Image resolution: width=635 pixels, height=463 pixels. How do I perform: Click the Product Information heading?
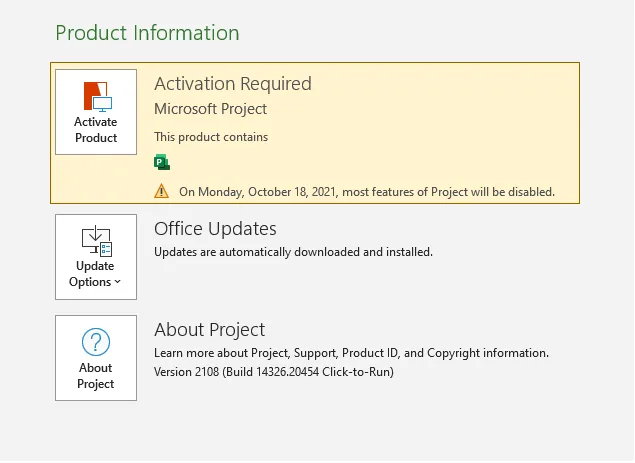click(x=147, y=33)
